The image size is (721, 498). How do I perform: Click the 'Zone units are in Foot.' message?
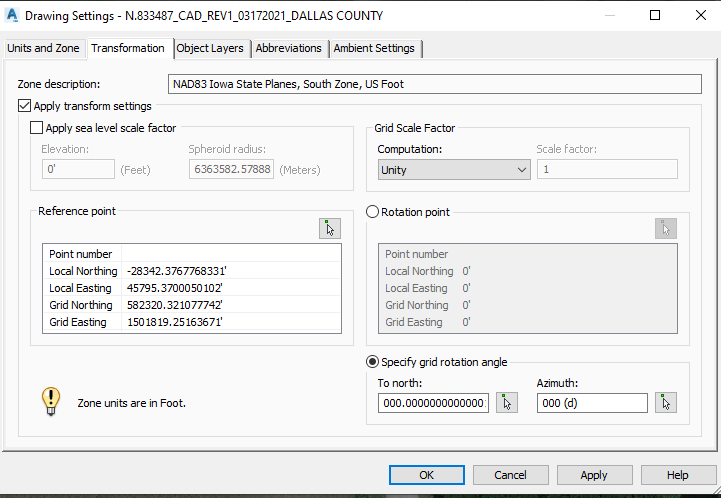132,403
